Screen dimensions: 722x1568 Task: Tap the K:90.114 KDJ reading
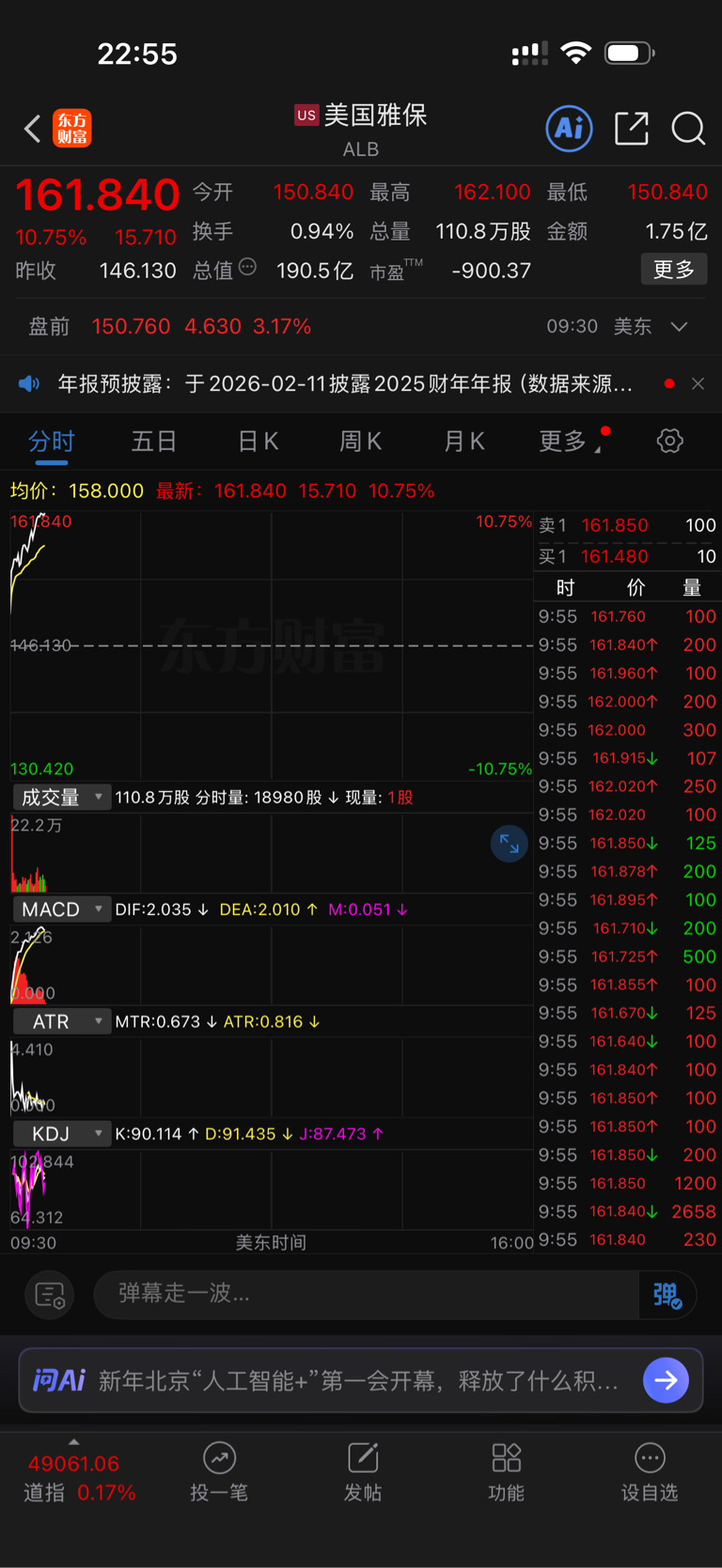point(156,1134)
